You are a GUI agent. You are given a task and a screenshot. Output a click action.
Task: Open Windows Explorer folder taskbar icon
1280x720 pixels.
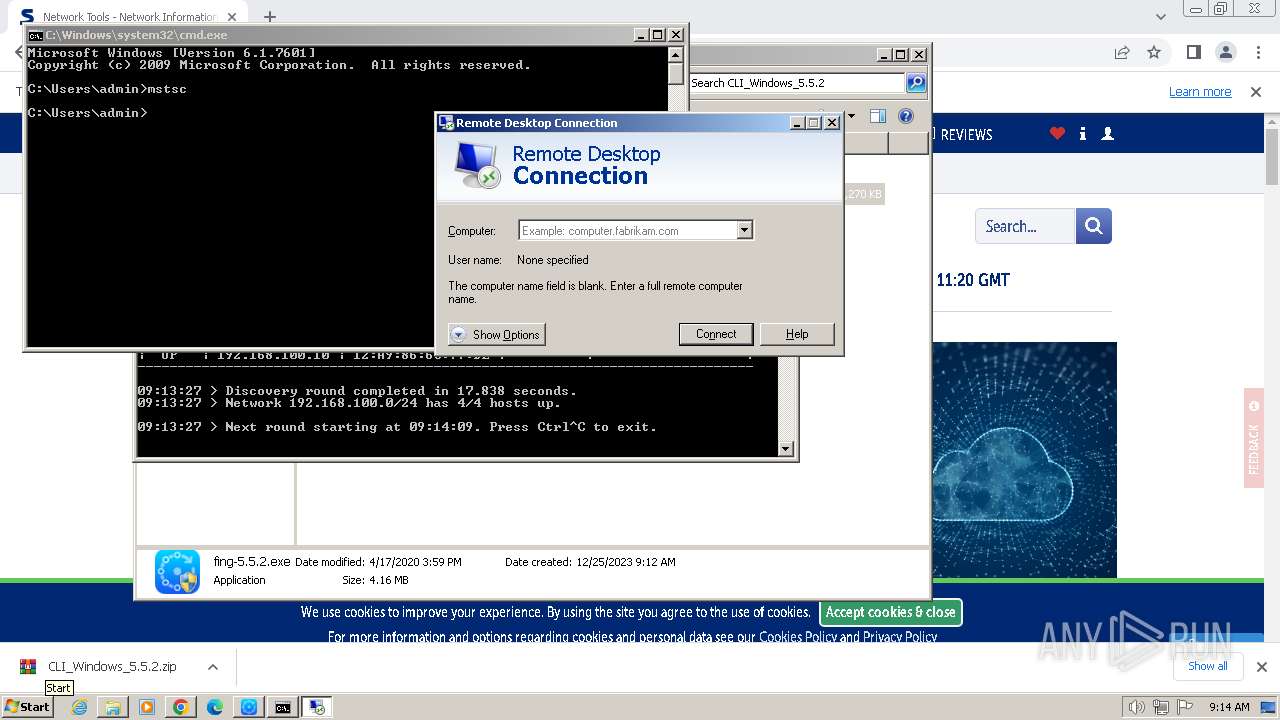pos(113,707)
